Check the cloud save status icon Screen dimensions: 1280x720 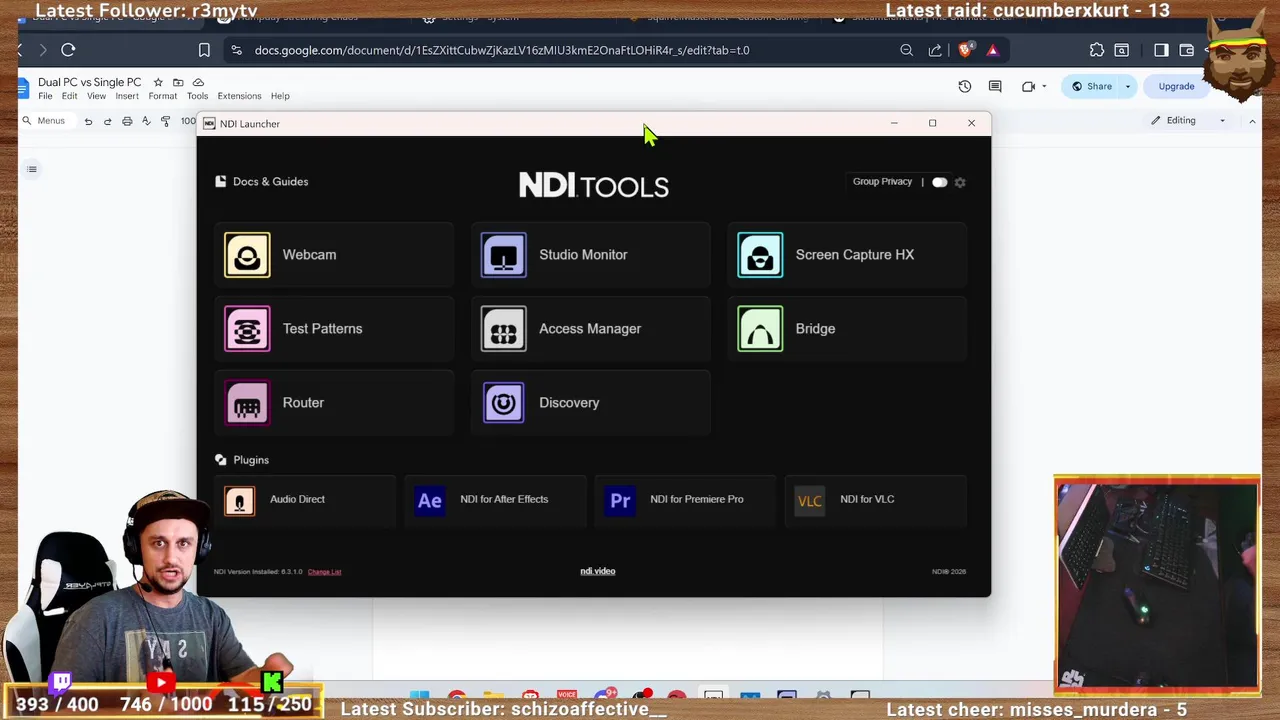198,82
